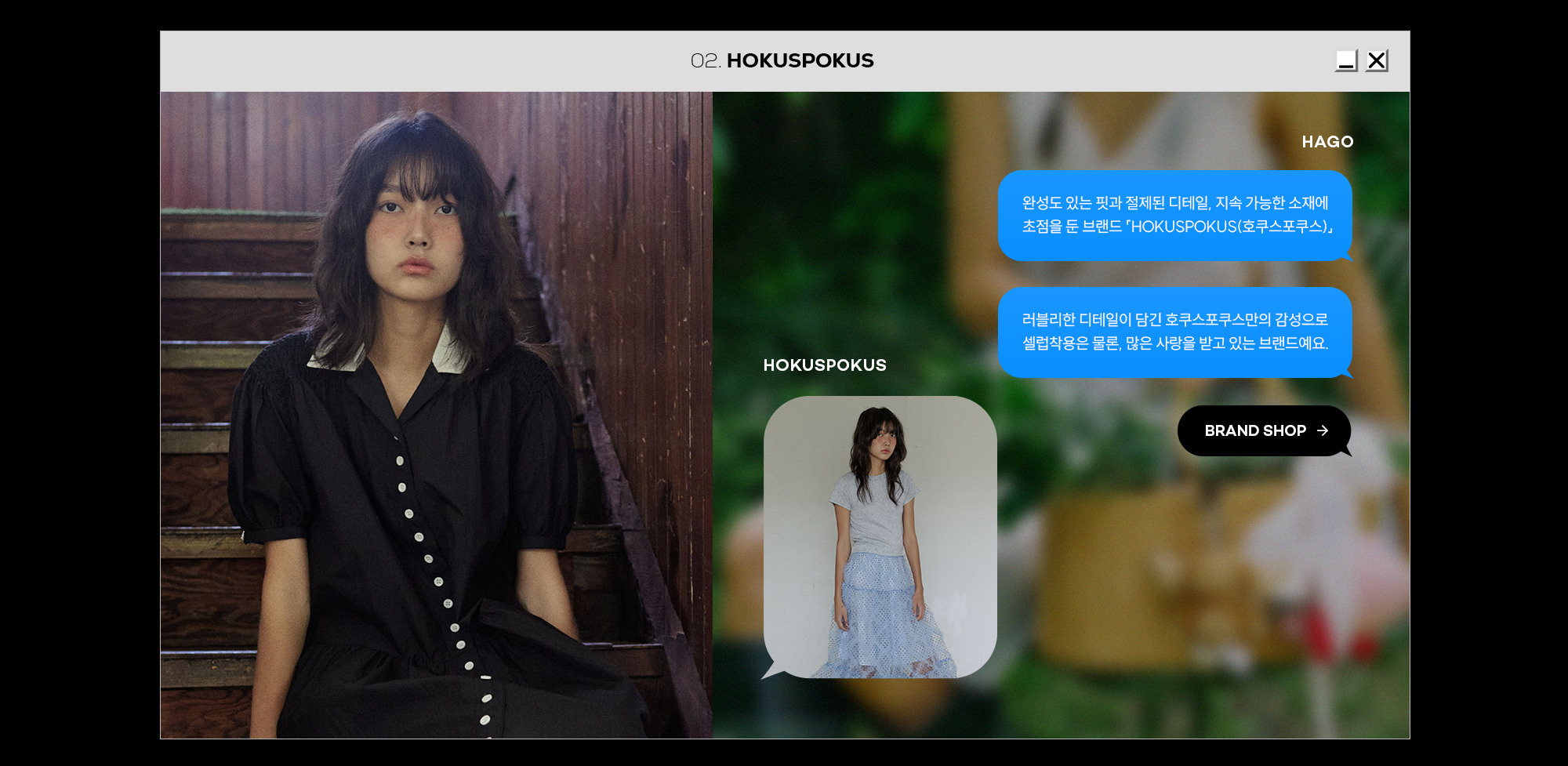The image size is (1568, 766).
Task: Click the HOKUSPOKUS label above product image
Action: pyautogui.click(x=825, y=365)
